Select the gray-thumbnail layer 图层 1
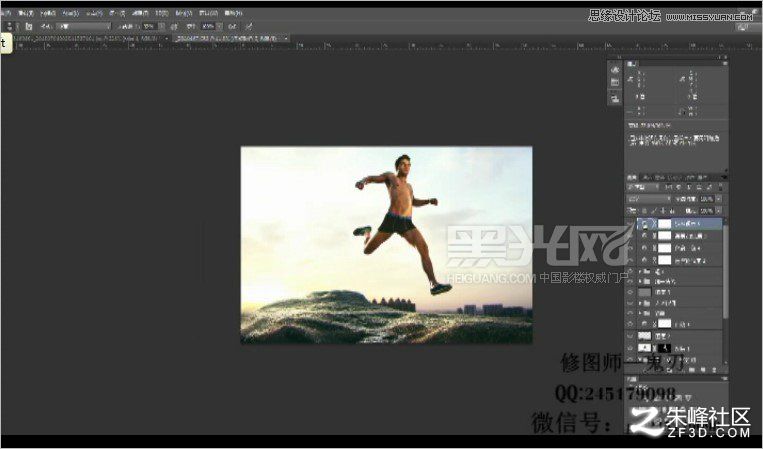Screen dimensions: 763x449 click(x=680, y=292)
